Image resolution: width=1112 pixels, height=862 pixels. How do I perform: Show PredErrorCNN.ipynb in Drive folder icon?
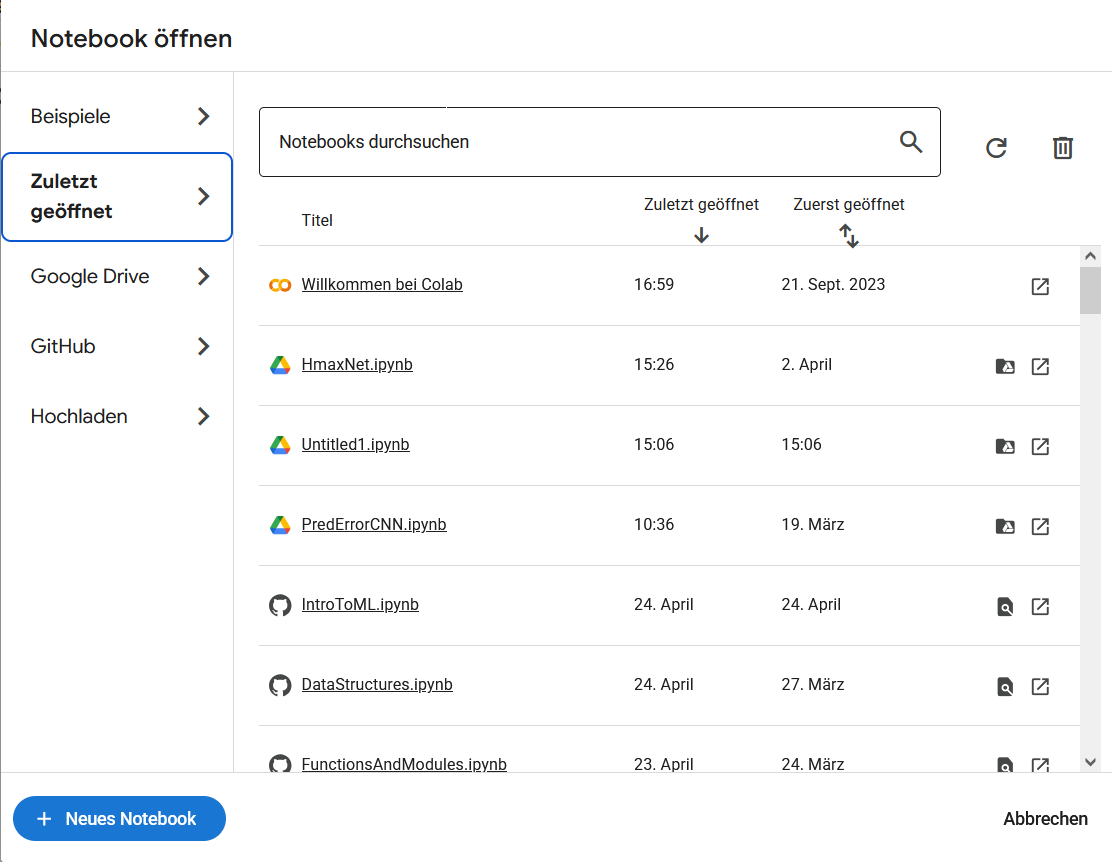click(1005, 526)
